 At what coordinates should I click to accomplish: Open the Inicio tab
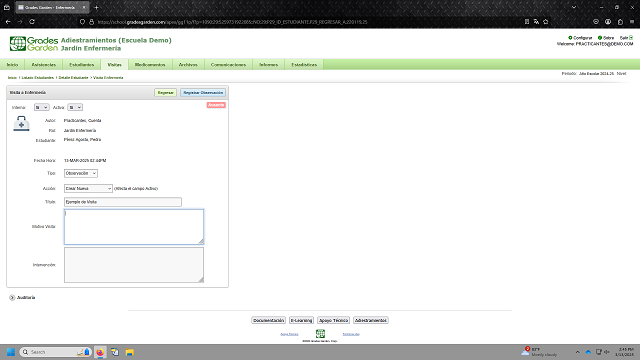tap(12, 64)
